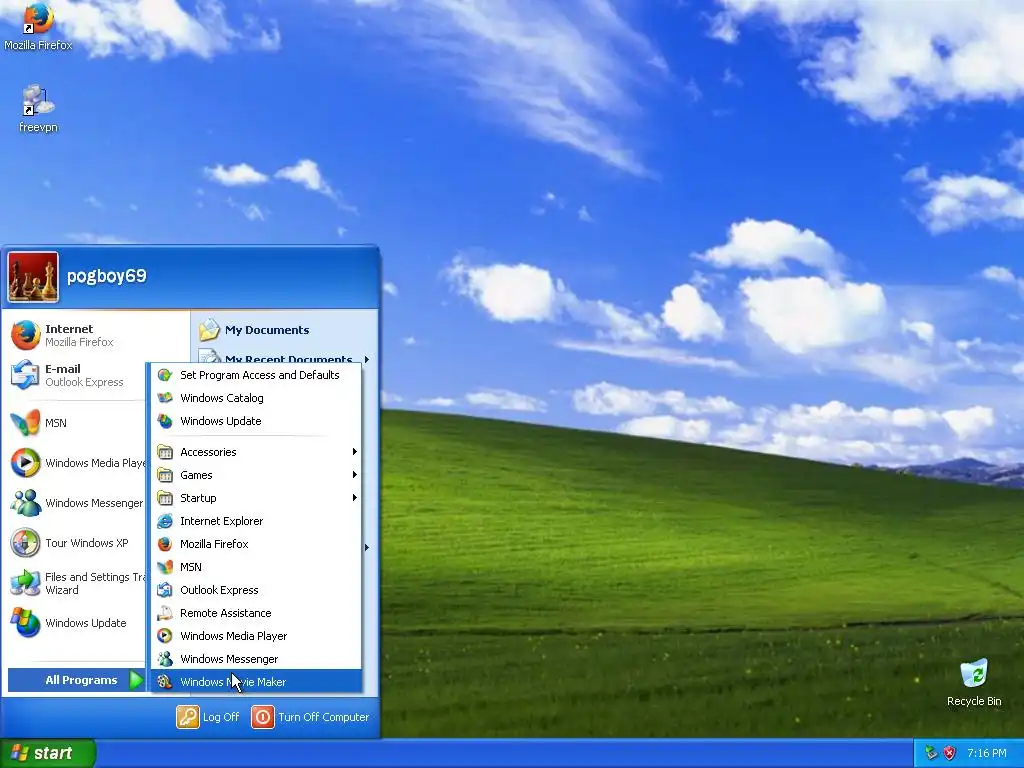Click the red security shield tray icon
The width and height of the screenshot is (1024, 768).
(x=950, y=753)
